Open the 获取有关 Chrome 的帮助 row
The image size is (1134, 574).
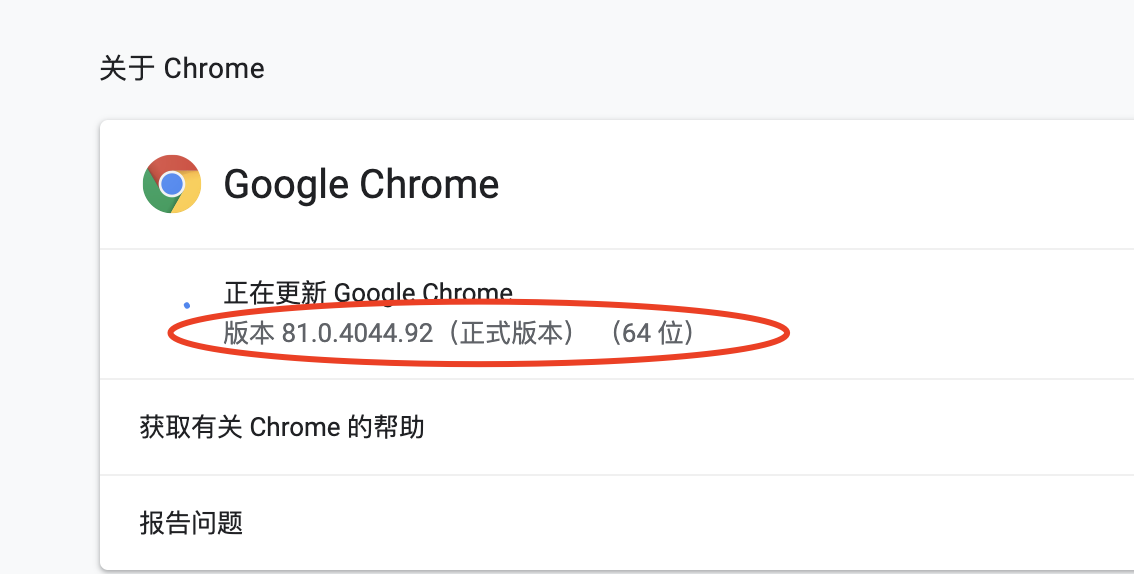coord(617,427)
